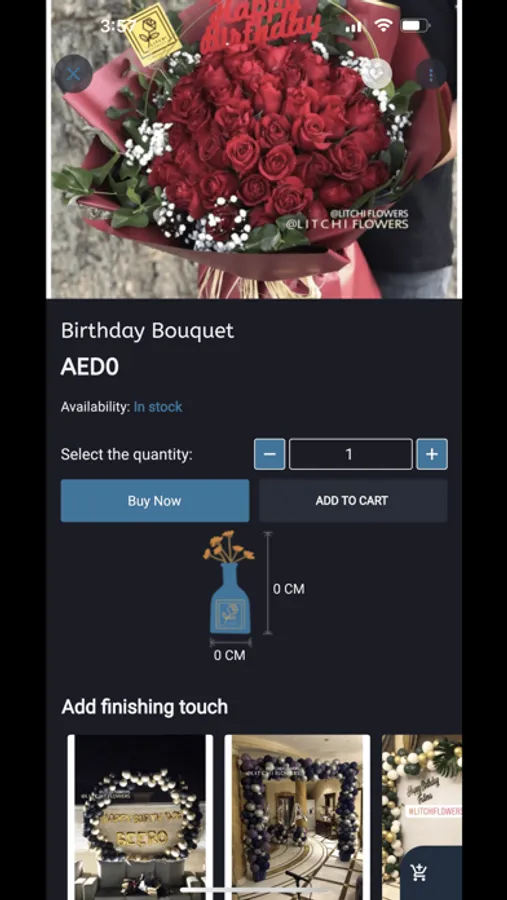Increase quantity with the plus button

coord(432,454)
